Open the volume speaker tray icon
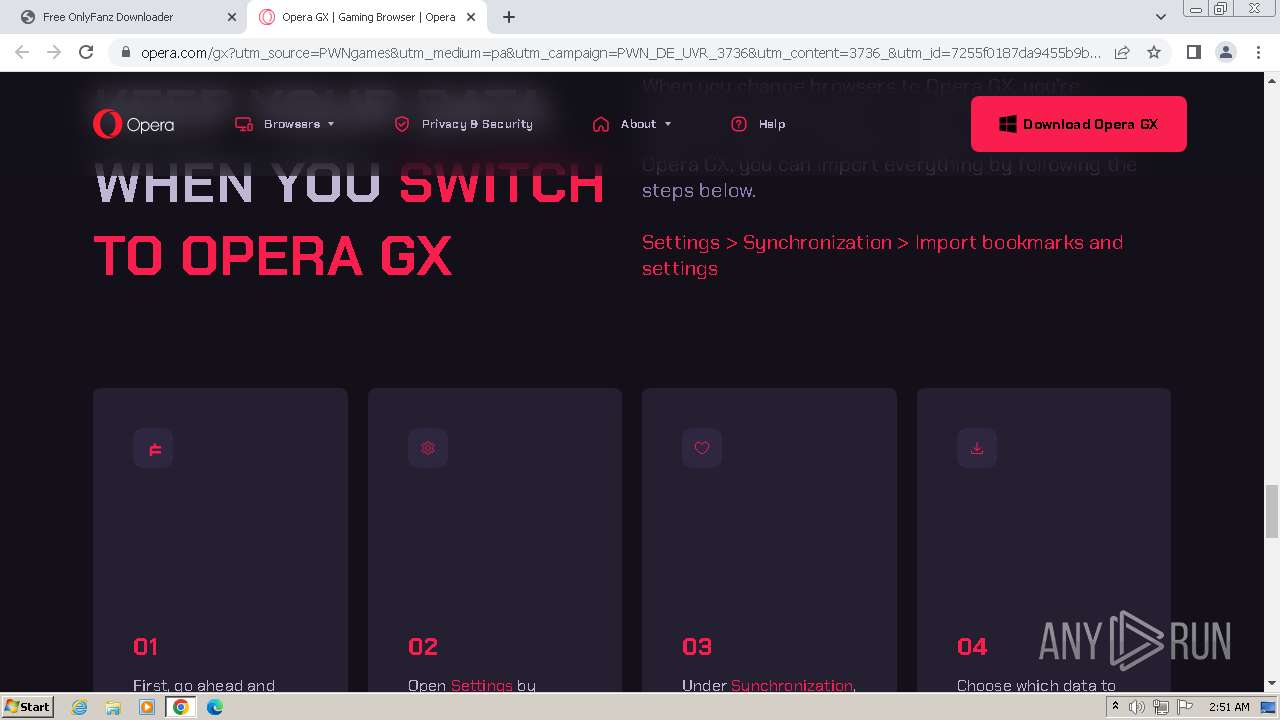 1137,707
